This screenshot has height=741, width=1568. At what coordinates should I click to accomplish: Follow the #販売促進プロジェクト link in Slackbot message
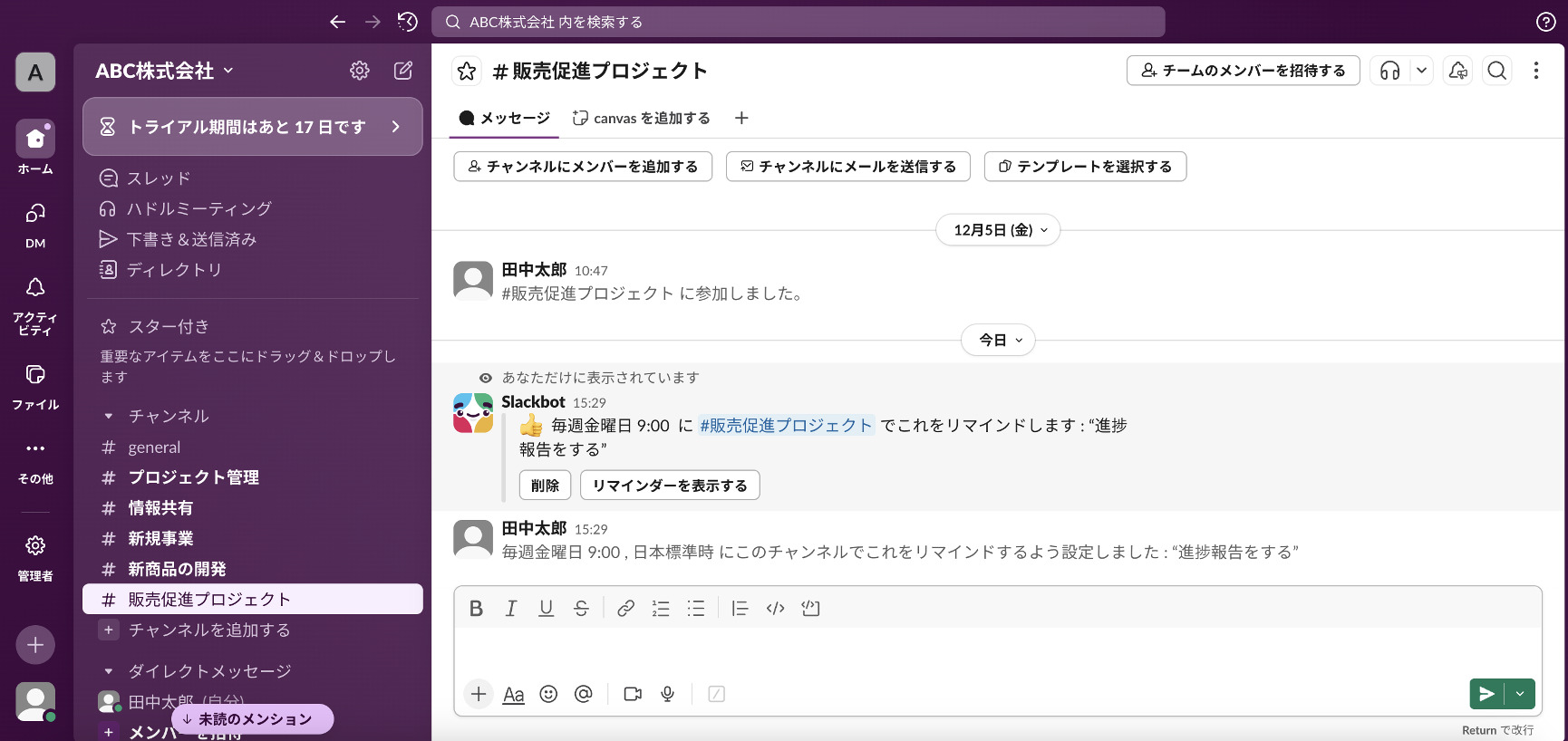(x=786, y=426)
